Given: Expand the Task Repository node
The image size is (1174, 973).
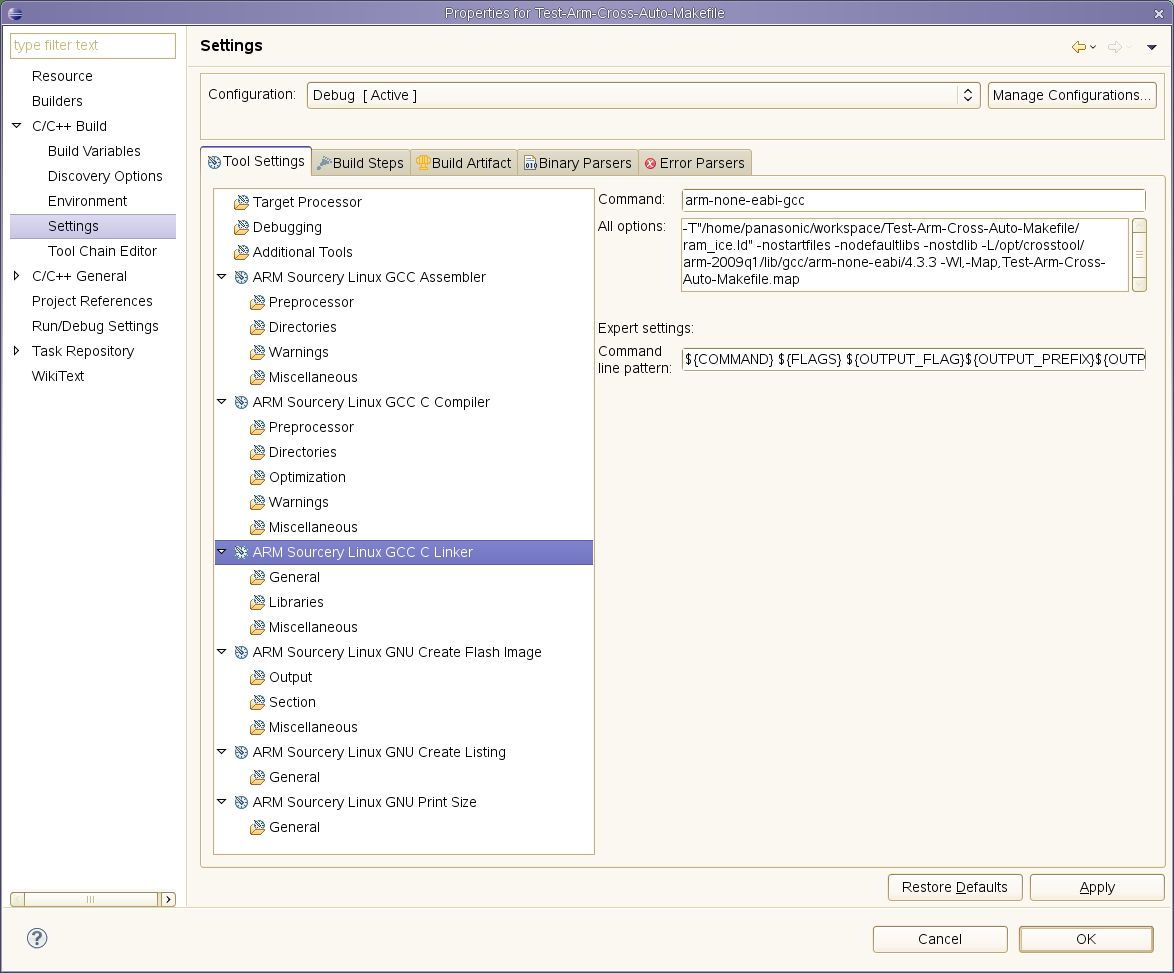Looking at the screenshot, I should point(16,351).
